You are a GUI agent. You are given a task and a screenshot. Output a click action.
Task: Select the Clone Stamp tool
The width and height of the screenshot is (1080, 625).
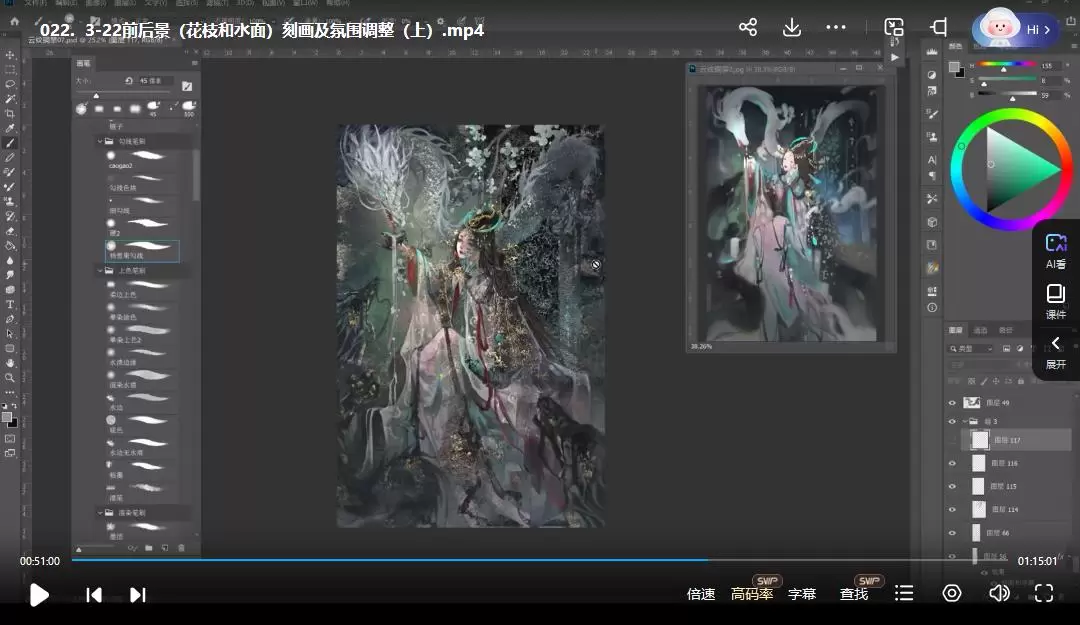click(x=10, y=201)
